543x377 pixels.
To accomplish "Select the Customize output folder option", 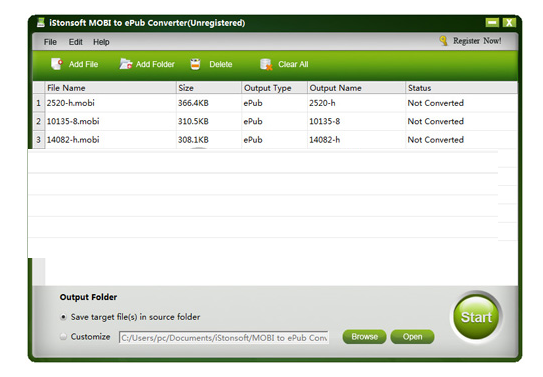I will [63, 336].
